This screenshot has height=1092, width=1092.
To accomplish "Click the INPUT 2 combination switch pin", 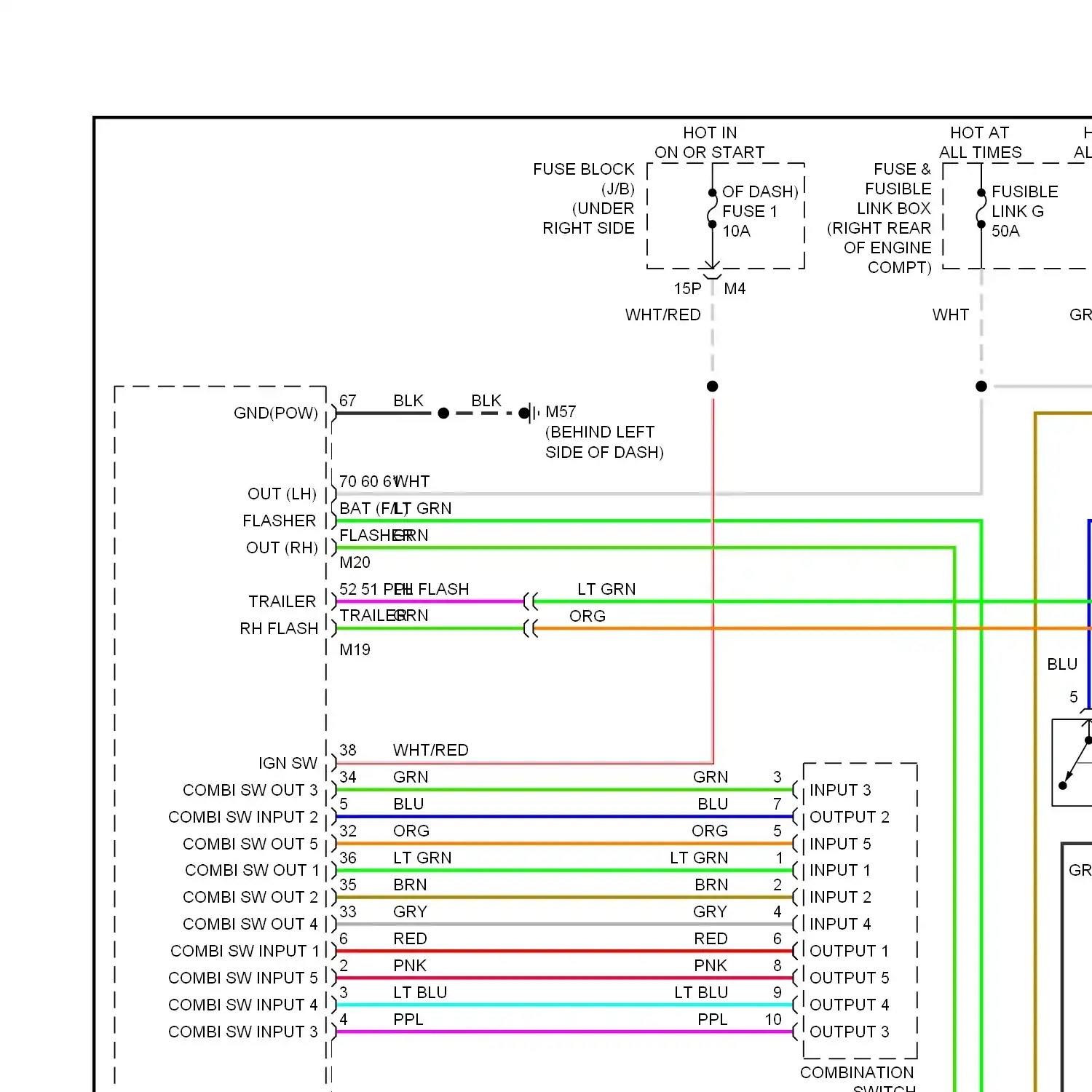I will pyautogui.click(x=840, y=898).
